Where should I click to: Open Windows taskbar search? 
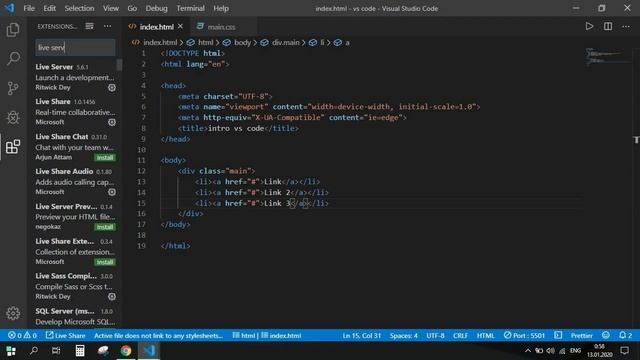pos(34,351)
